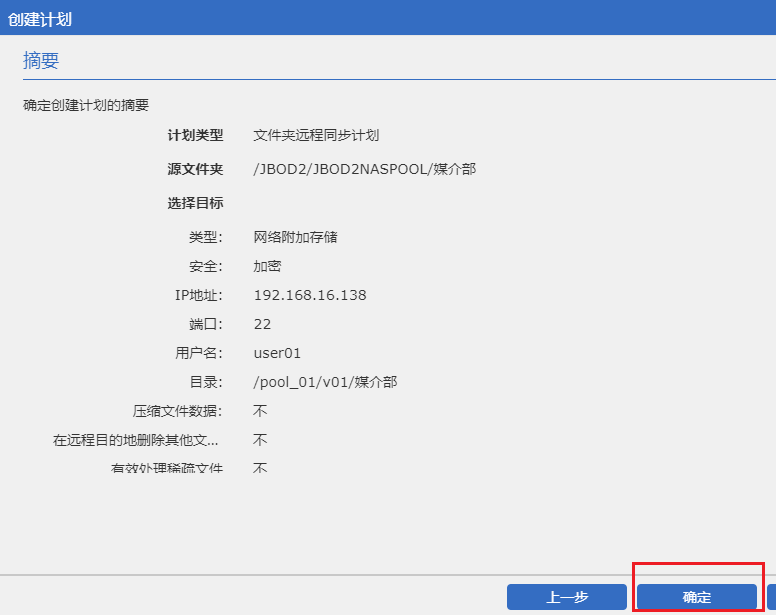Click the directory path /pool_01/v01/媒介部
This screenshot has height=615, width=776.
[x=325, y=382]
